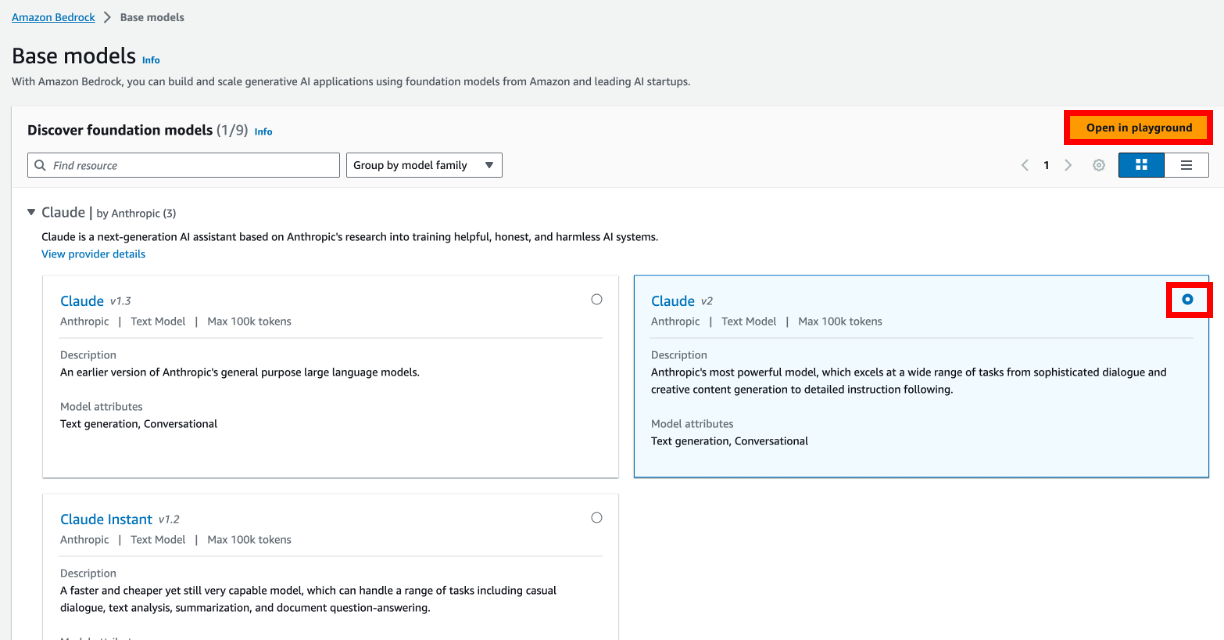Screen dimensions: 1224x640
Task: Go to next page arrow
Action: [1068, 165]
